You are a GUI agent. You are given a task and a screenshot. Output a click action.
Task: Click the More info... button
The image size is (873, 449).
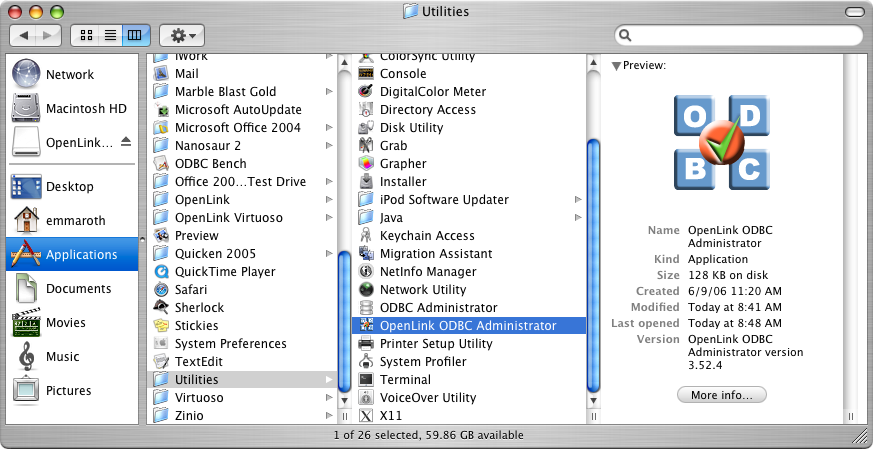point(722,395)
